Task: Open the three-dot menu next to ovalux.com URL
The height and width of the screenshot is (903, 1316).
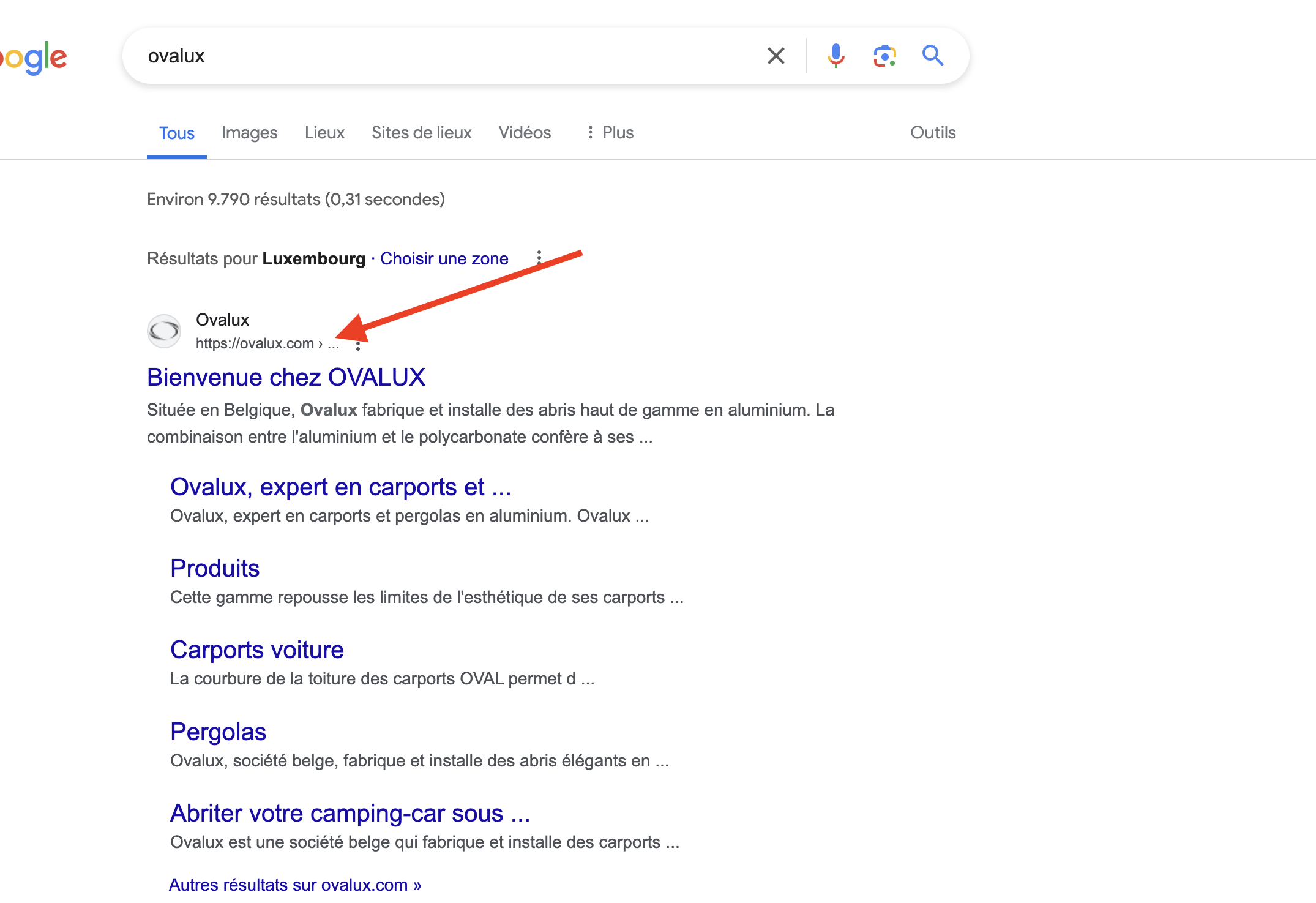Action: pyautogui.click(x=358, y=345)
